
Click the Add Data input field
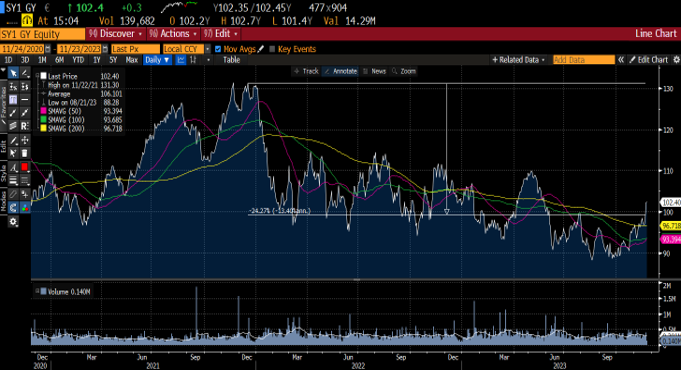click(584, 60)
